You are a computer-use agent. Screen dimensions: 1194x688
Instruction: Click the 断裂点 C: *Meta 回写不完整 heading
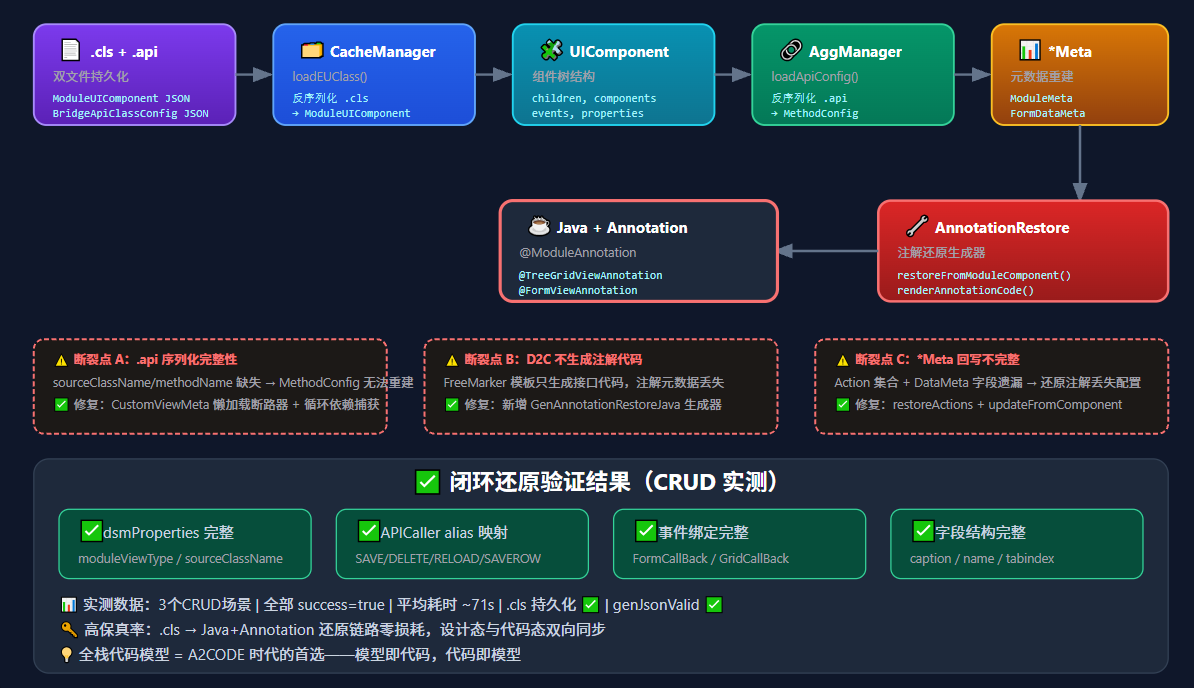click(x=937, y=360)
